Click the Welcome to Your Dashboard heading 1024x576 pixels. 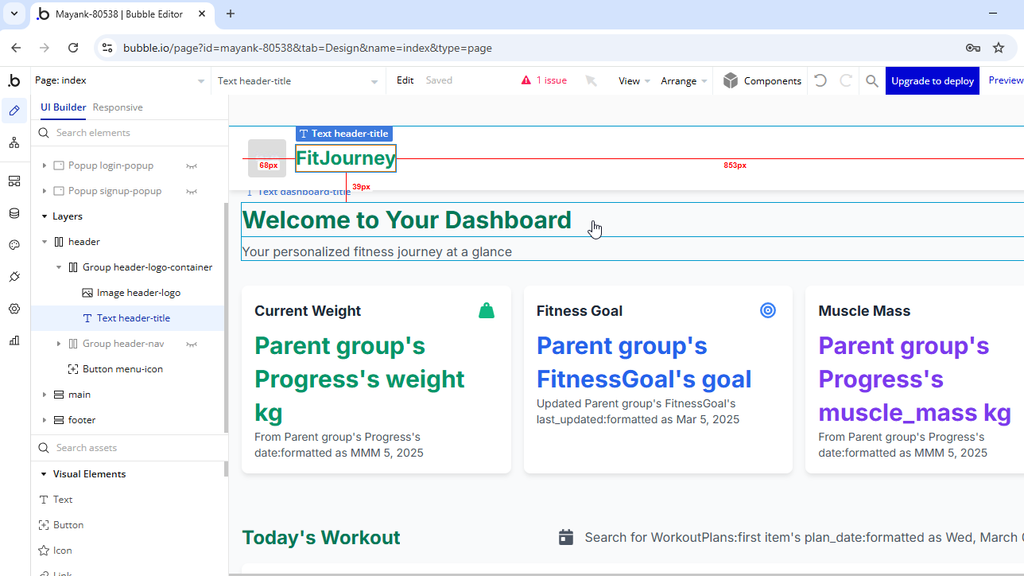pos(407,219)
